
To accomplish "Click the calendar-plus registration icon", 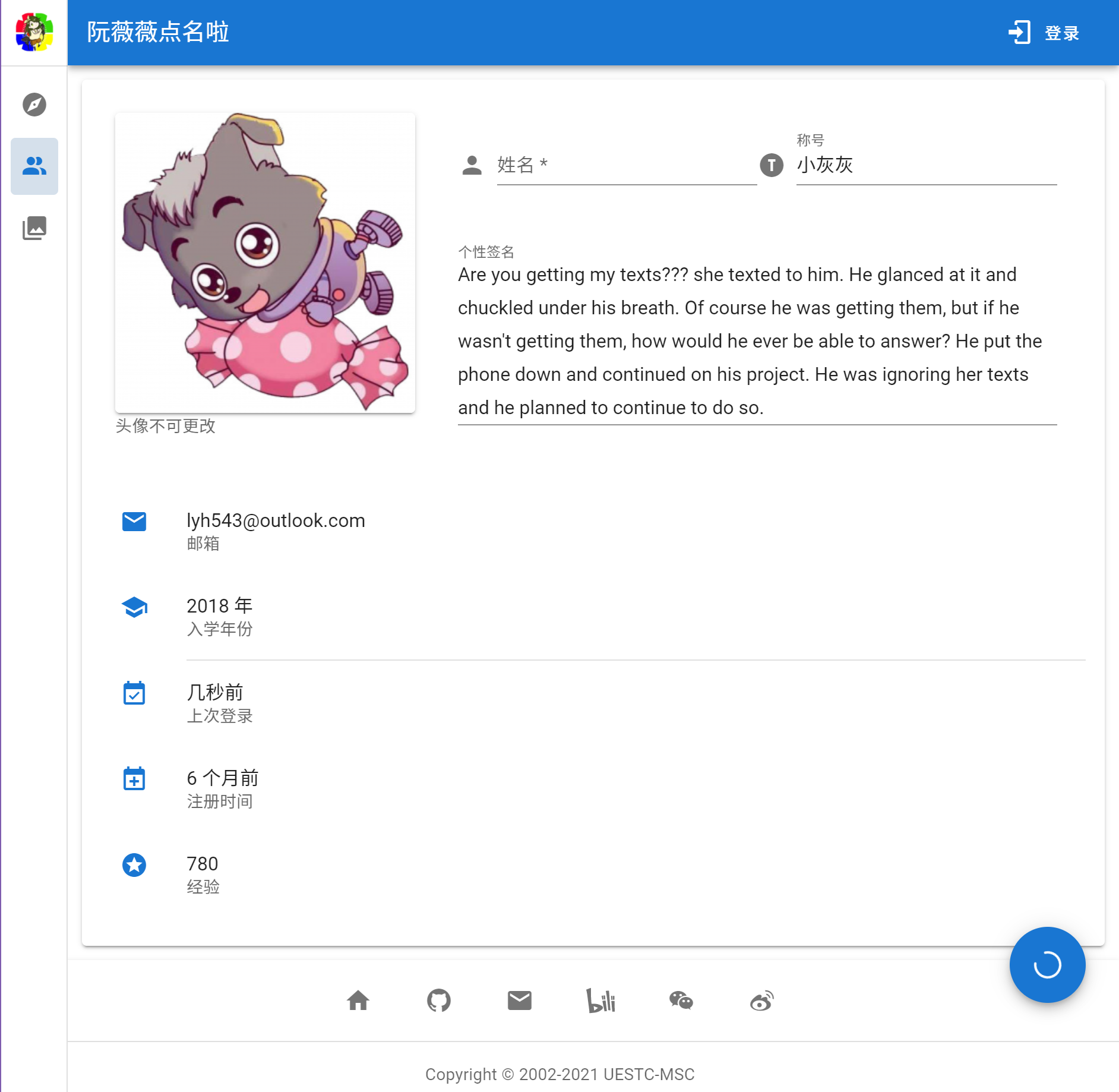I will coord(134,778).
